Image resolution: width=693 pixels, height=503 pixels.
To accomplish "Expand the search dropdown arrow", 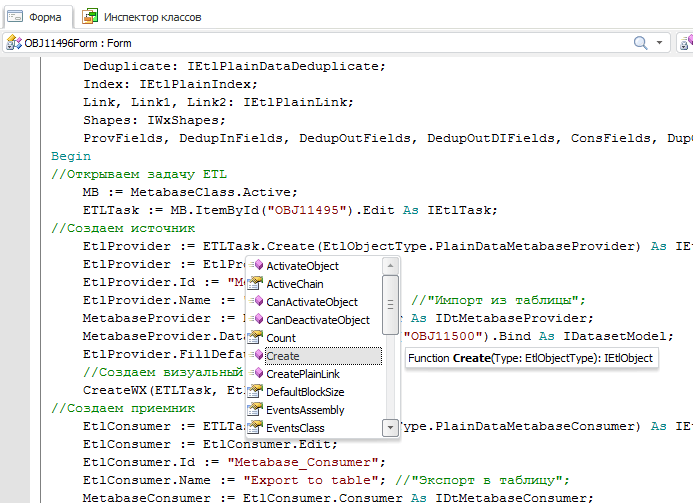I will tap(661, 43).
